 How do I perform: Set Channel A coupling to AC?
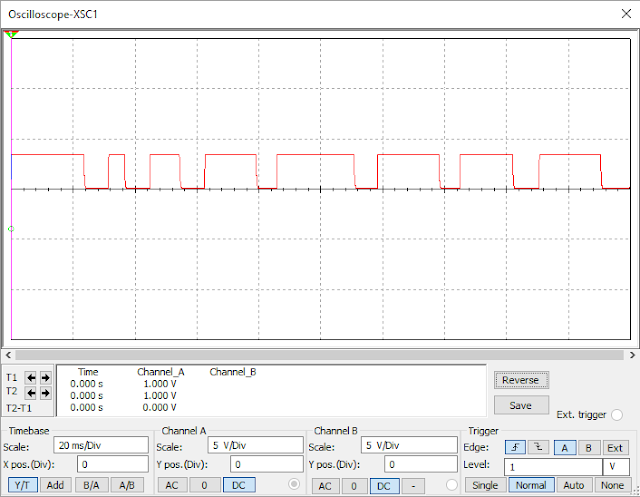coord(172,485)
